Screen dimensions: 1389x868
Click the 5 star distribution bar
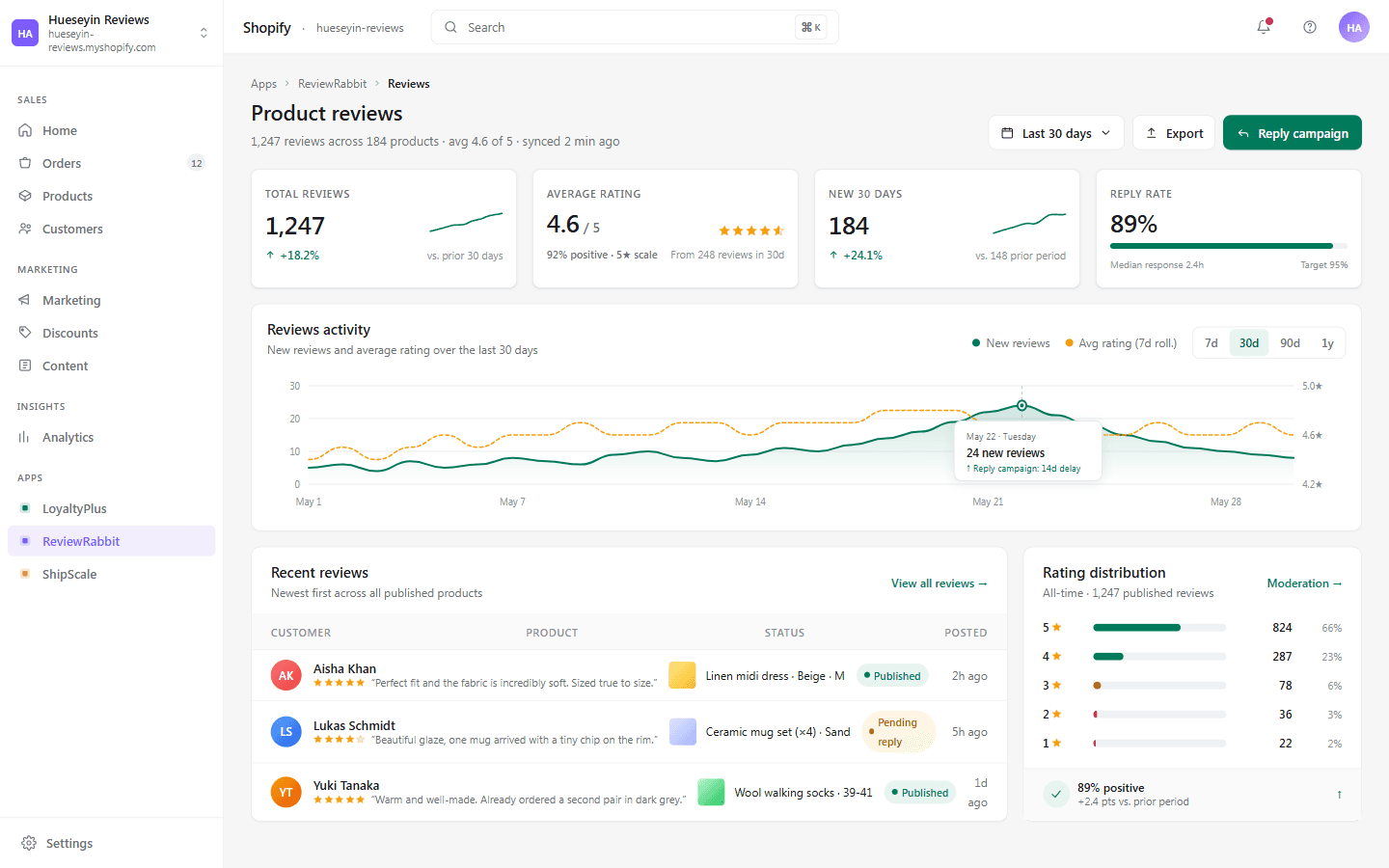pyautogui.click(x=1159, y=628)
